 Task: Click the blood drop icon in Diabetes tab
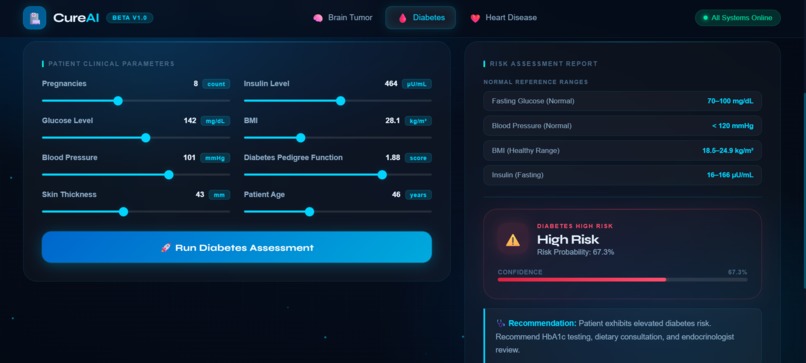click(x=402, y=18)
